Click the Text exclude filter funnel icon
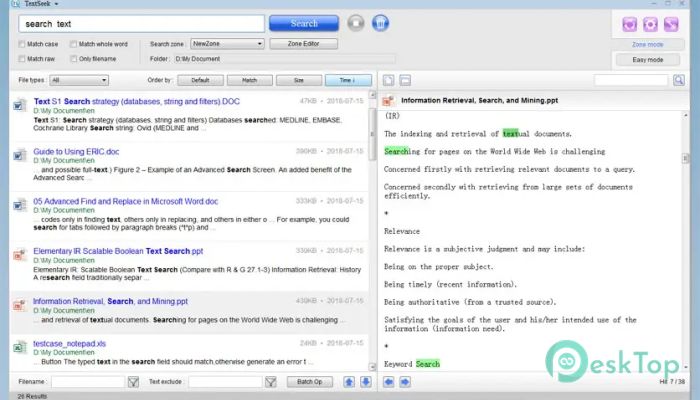Screen dimensions: 700x400 point(270,381)
